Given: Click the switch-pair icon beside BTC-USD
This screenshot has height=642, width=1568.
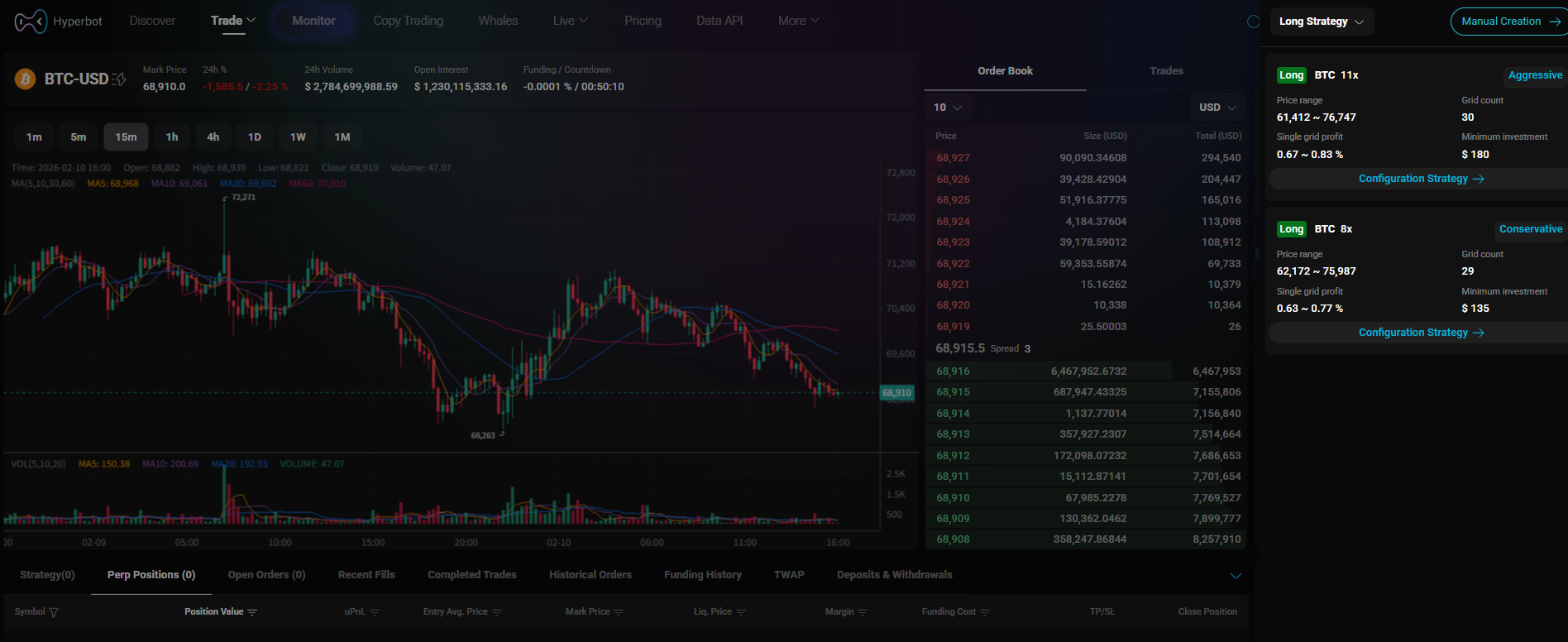Looking at the screenshot, I should tap(119, 79).
